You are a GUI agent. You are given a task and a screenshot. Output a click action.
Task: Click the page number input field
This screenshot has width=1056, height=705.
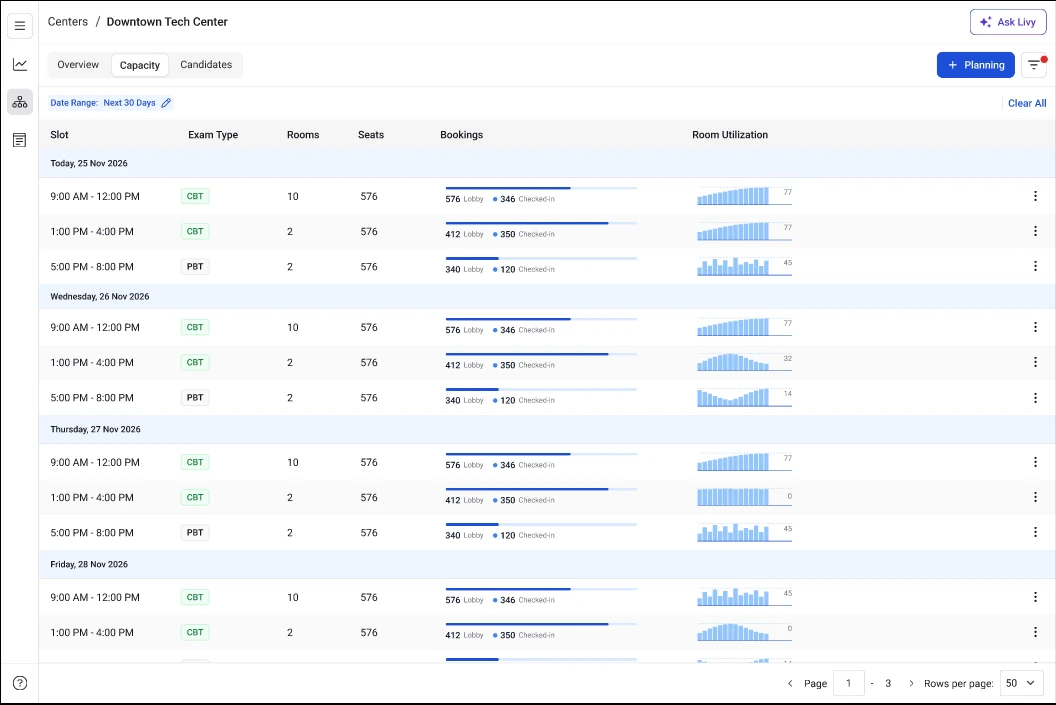(848, 683)
